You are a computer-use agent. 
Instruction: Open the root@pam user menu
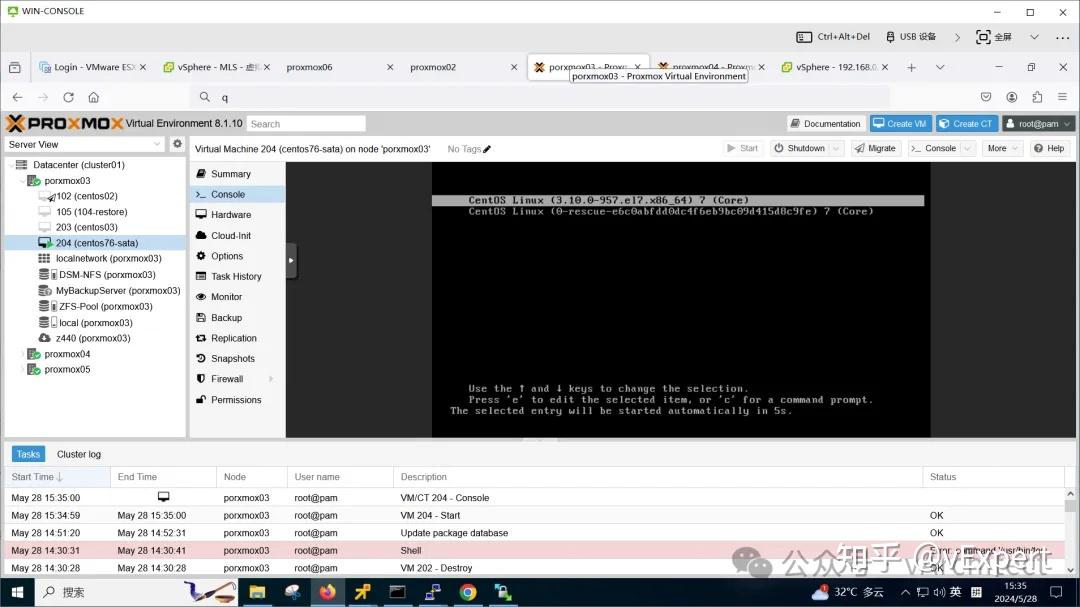(1040, 123)
